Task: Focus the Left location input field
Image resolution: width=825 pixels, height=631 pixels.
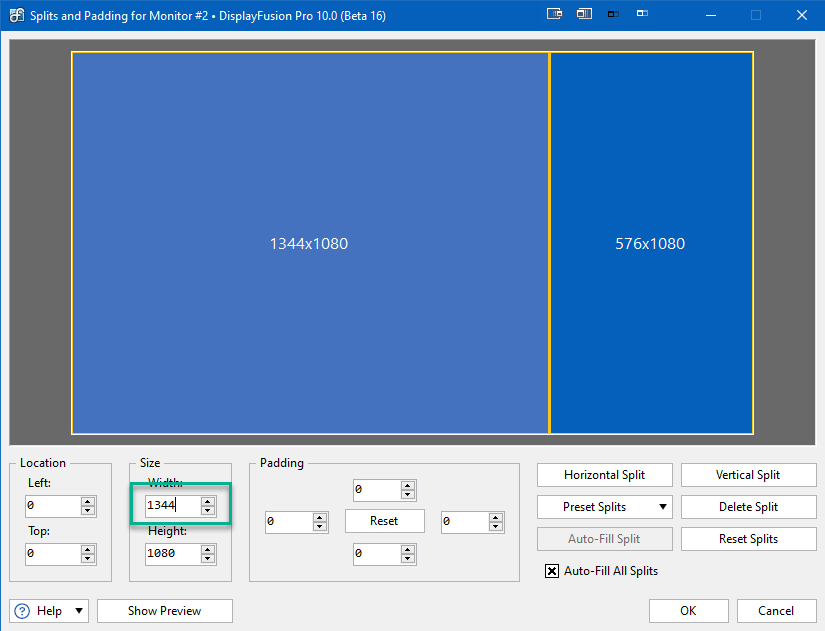Action: click(x=53, y=506)
